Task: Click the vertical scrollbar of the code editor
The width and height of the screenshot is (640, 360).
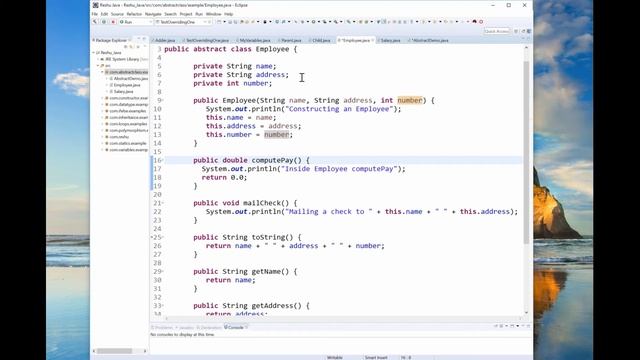Action: [x=526, y=153]
